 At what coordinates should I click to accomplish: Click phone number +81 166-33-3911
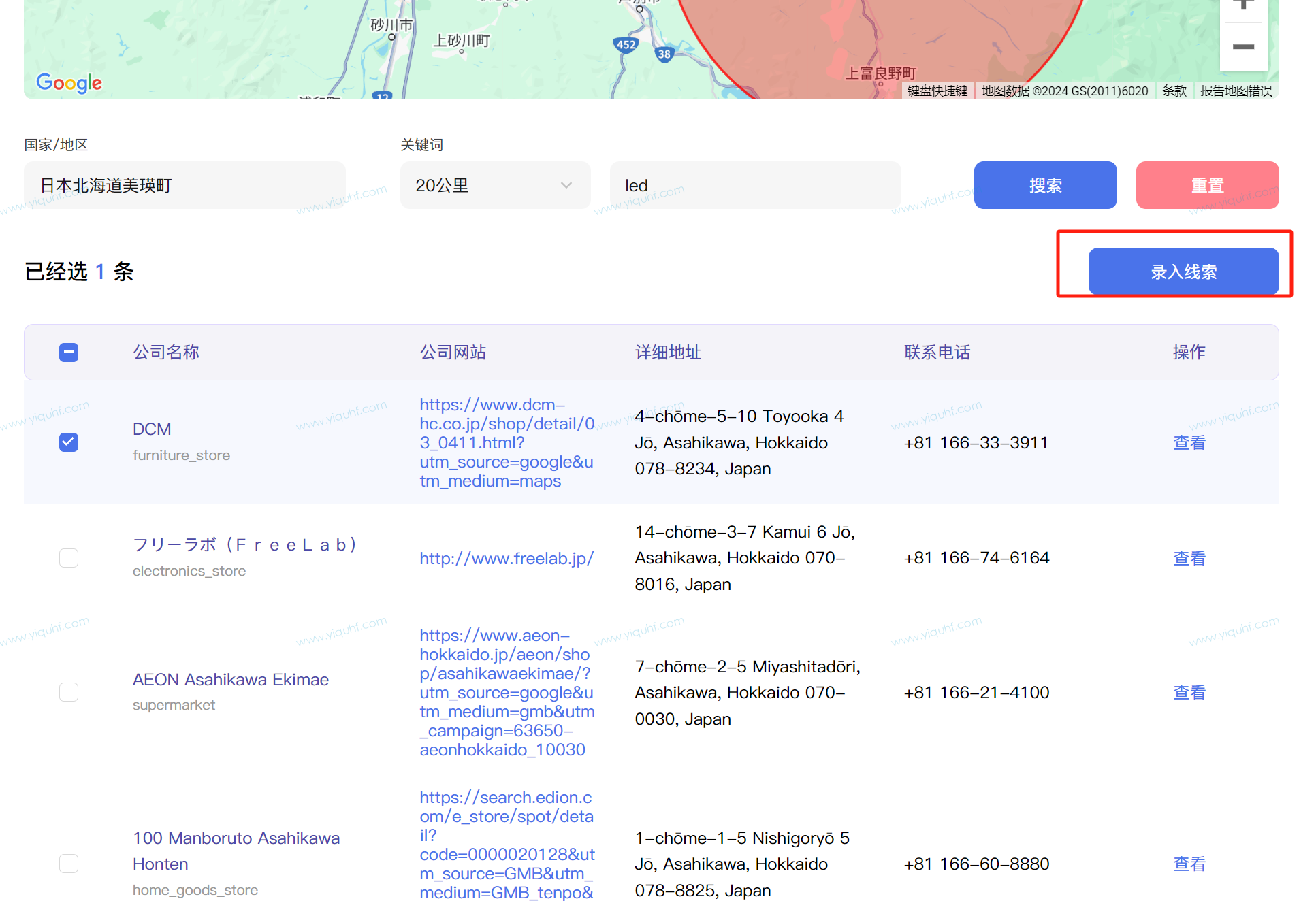(x=976, y=443)
